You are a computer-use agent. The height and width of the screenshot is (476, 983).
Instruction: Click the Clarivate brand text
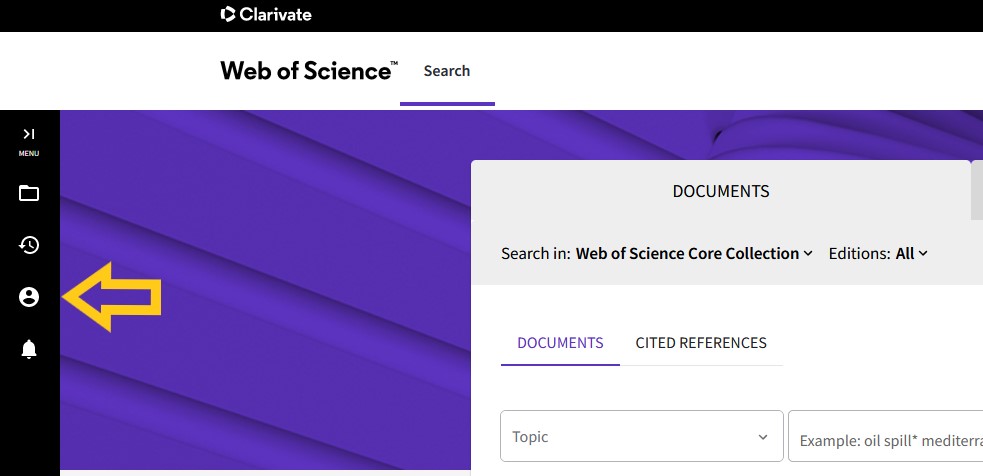click(x=275, y=14)
